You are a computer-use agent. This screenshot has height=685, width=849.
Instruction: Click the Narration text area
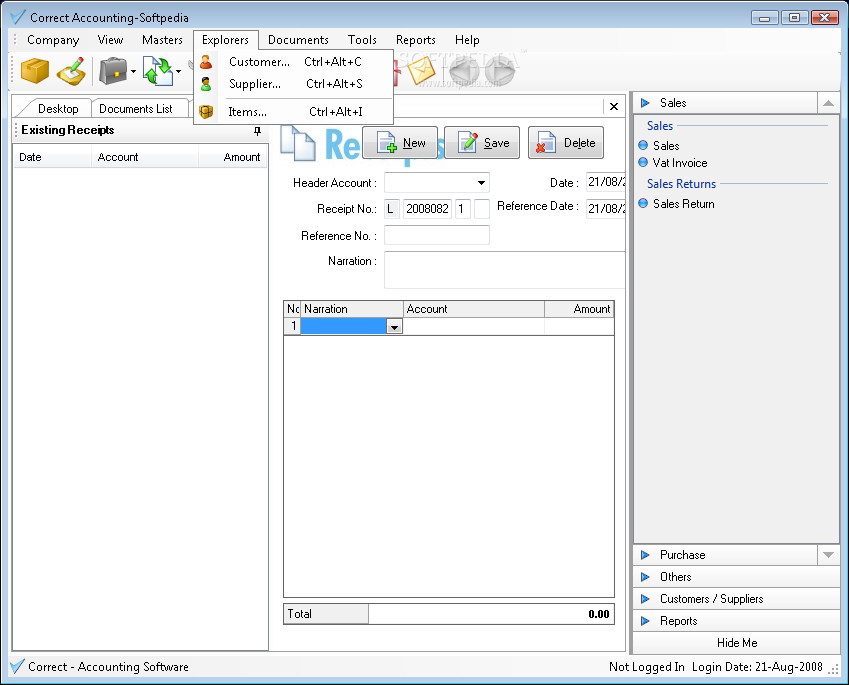[505, 270]
